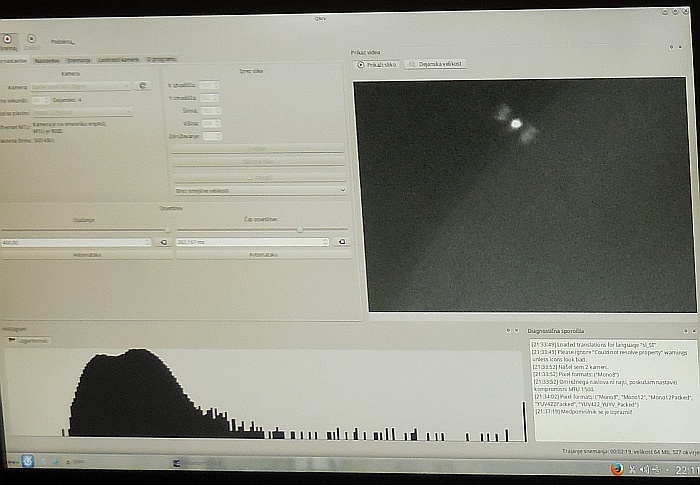Refresh the camera list icon
This screenshot has width=700, height=485.
(x=143, y=86)
